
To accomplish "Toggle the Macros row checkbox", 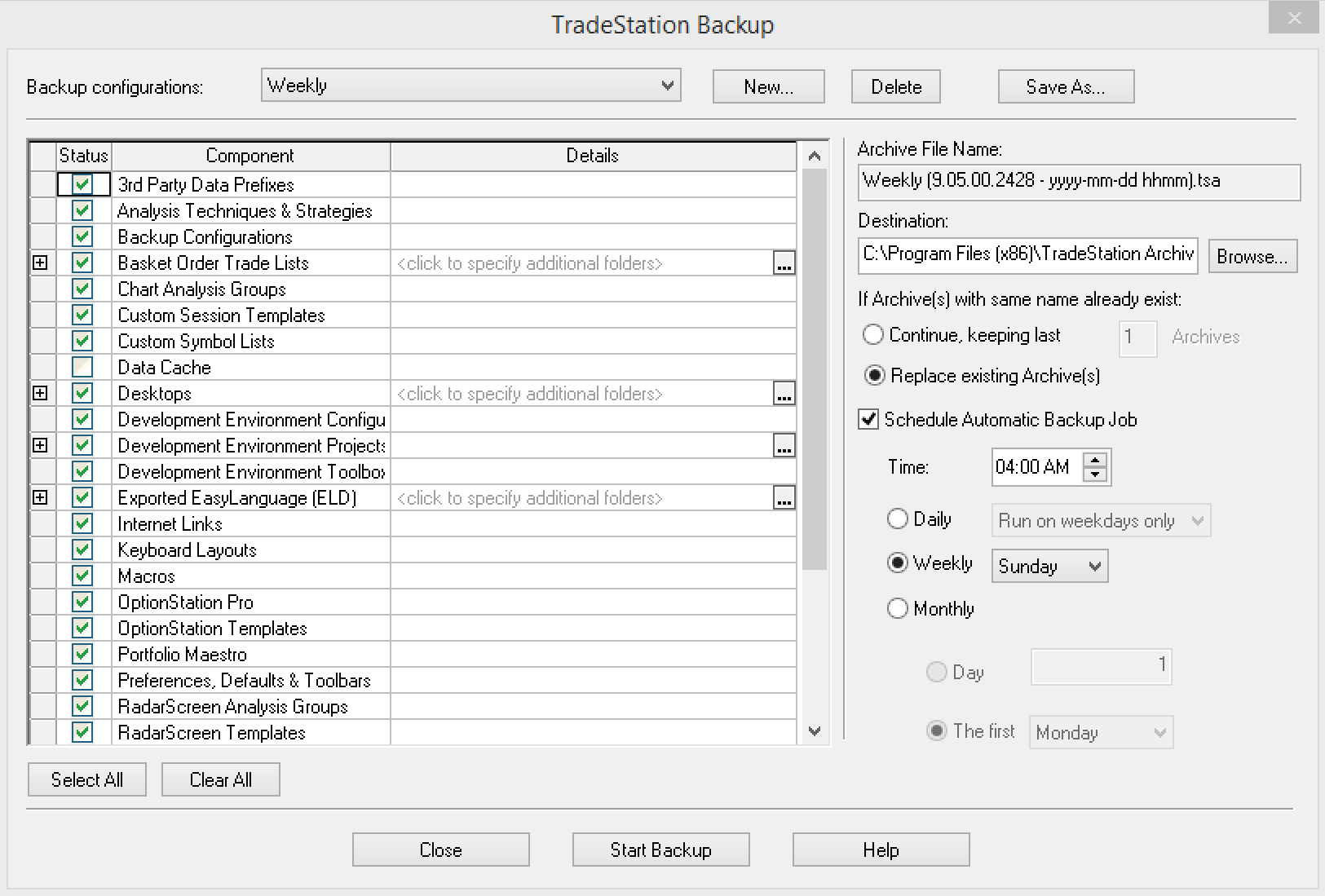I will (x=82, y=576).
